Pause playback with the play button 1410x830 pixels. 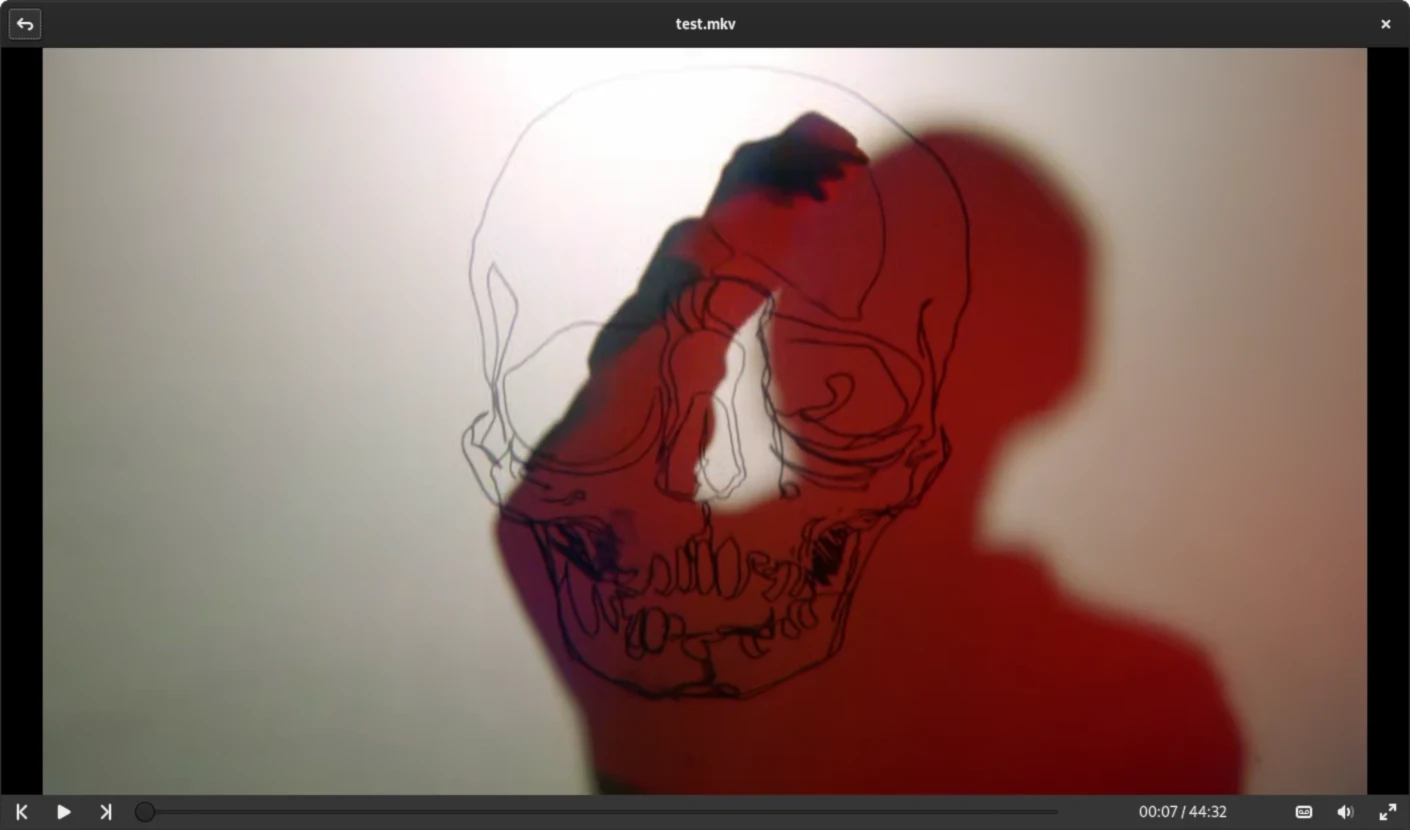click(x=63, y=812)
